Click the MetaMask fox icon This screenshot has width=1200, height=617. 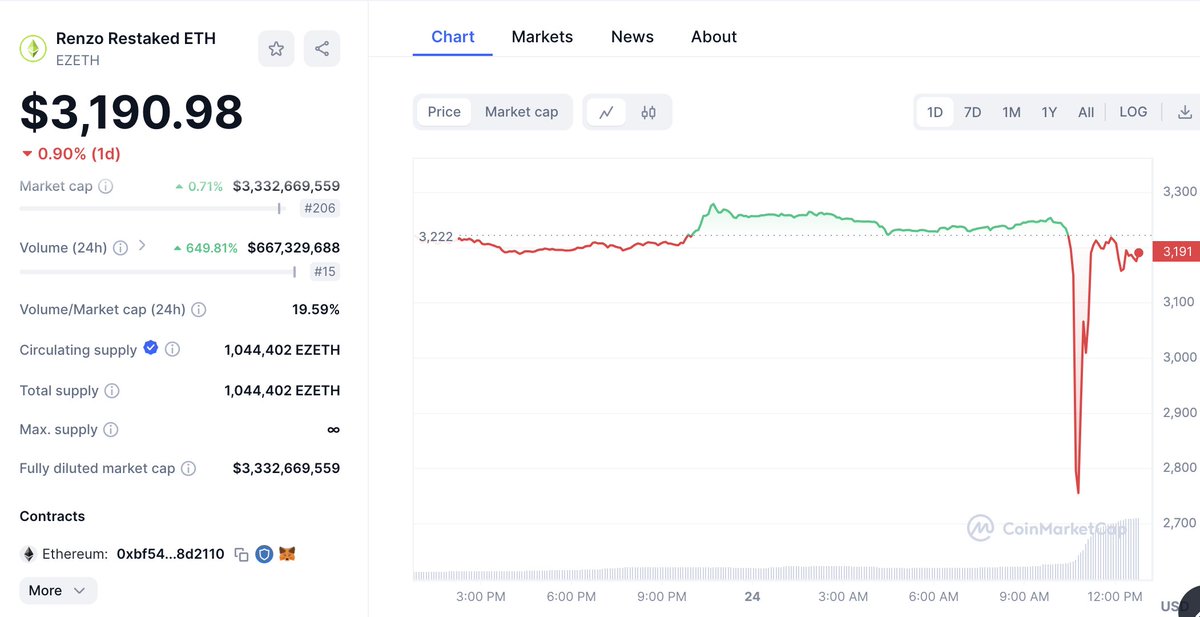287,554
